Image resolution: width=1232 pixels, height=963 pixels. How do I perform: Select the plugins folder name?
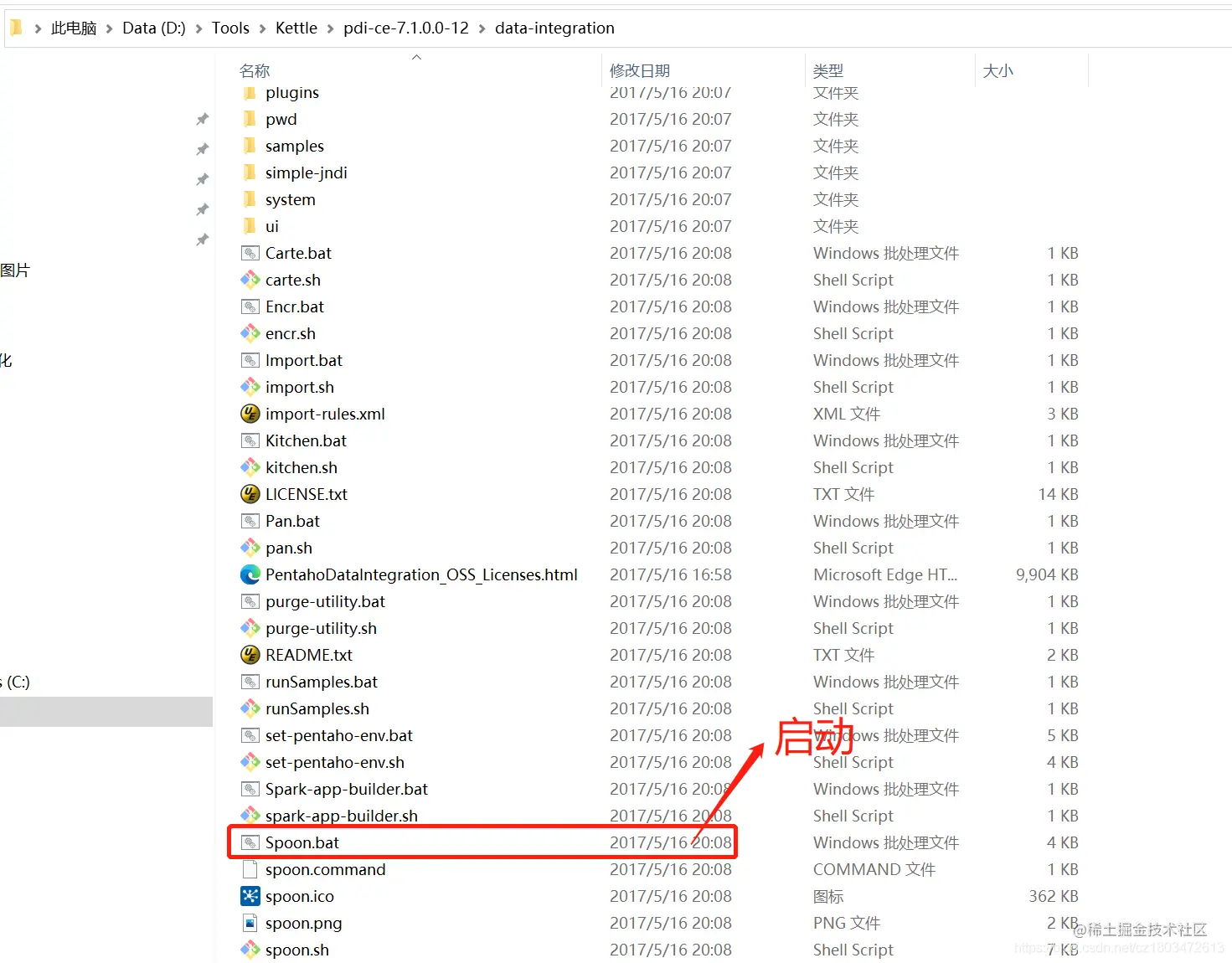[292, 93]
